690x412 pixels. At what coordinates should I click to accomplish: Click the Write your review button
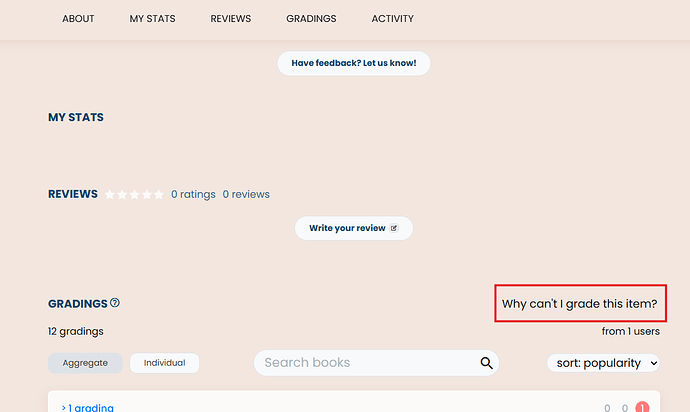tap(354, 228)
